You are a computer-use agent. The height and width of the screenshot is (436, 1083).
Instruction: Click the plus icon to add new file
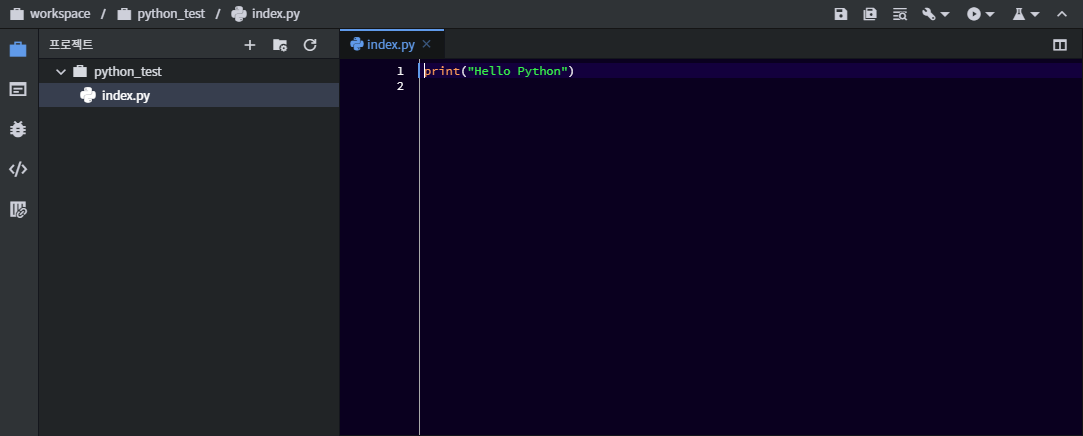(x=250, y=45)
